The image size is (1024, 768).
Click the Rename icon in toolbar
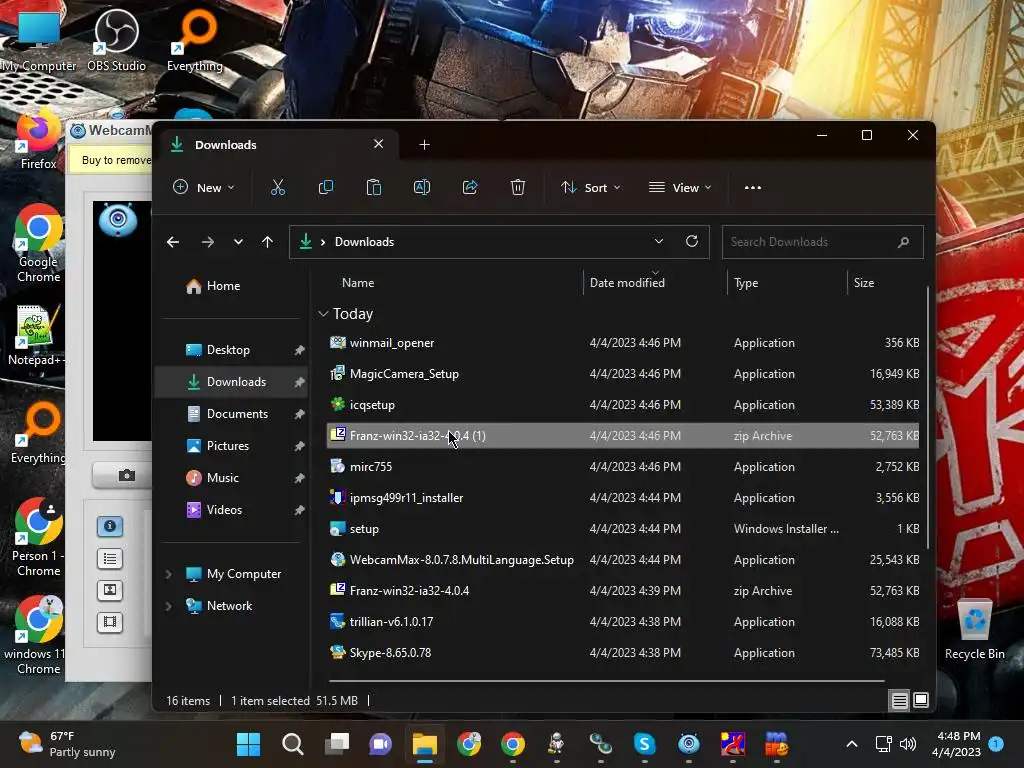tap(422, 187)
